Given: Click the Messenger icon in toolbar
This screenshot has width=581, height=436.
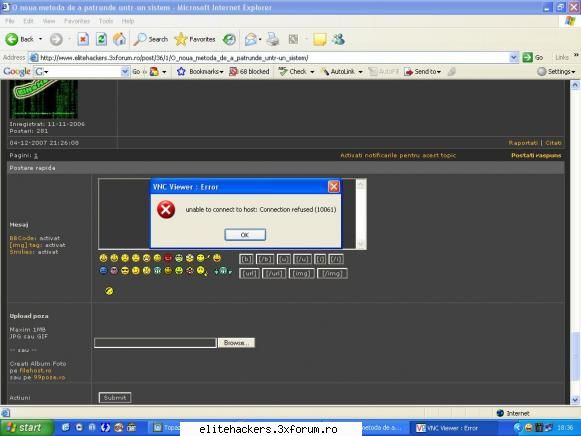Looking at the screenshot, I should (338, 39).
